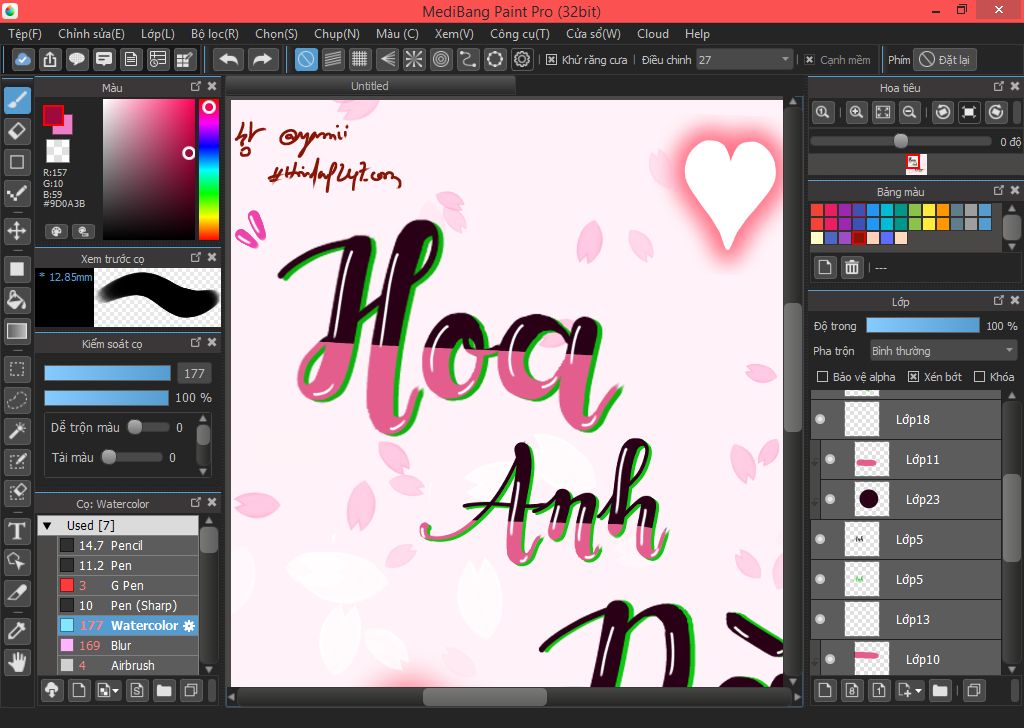
Task: Enable crisscross grid snap
Action: (359, 59)
